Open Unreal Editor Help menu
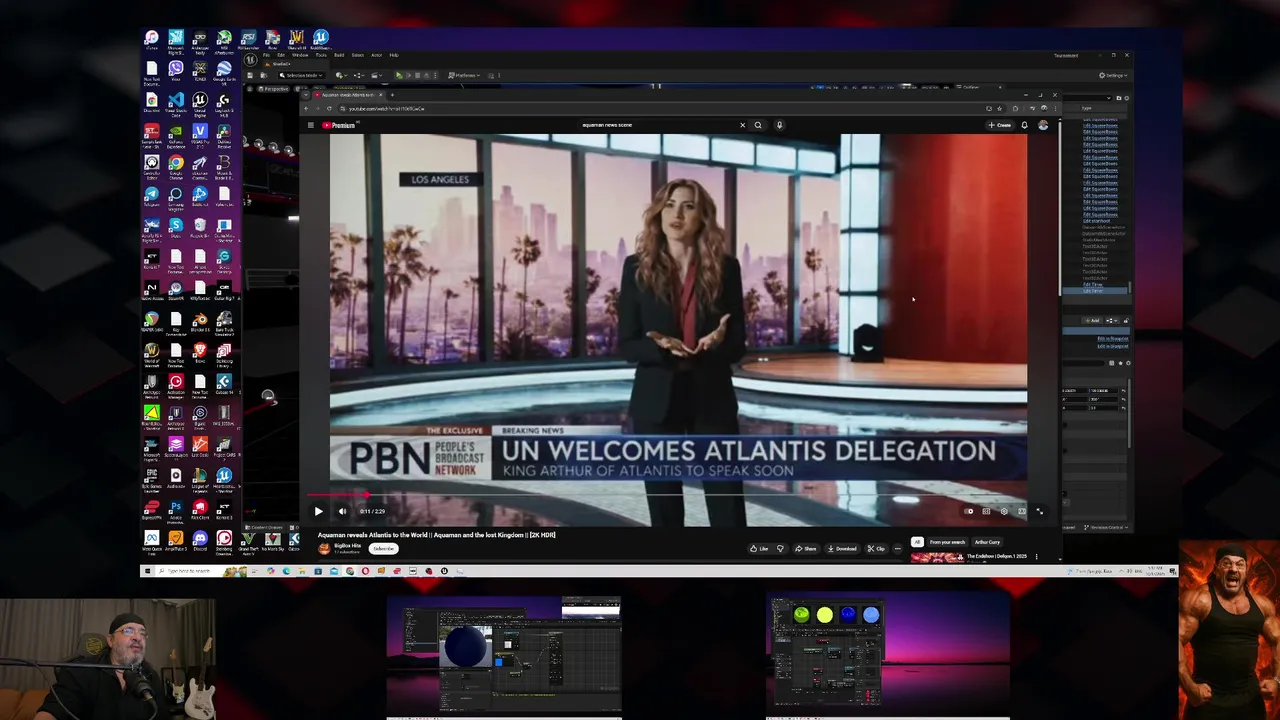Image resolution: width=1280 pixels, height=720 pixels. click(394, 55)
